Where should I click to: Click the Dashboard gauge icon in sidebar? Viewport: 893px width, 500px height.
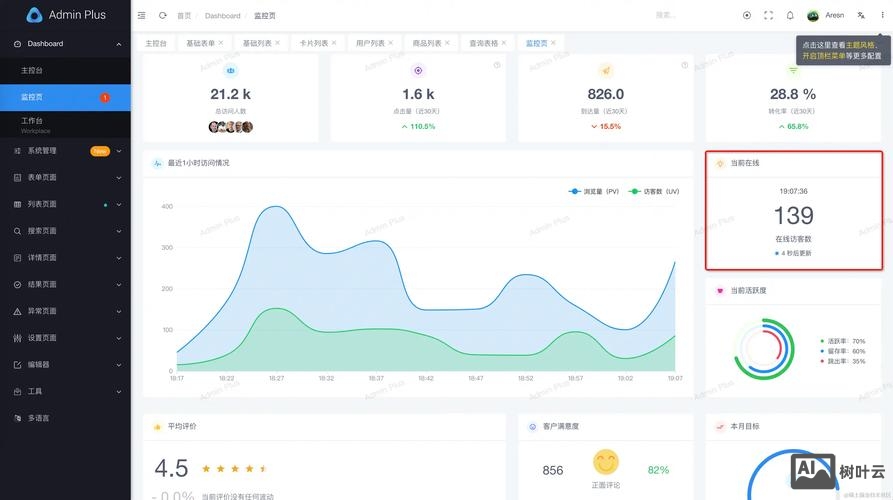(17, 44)
